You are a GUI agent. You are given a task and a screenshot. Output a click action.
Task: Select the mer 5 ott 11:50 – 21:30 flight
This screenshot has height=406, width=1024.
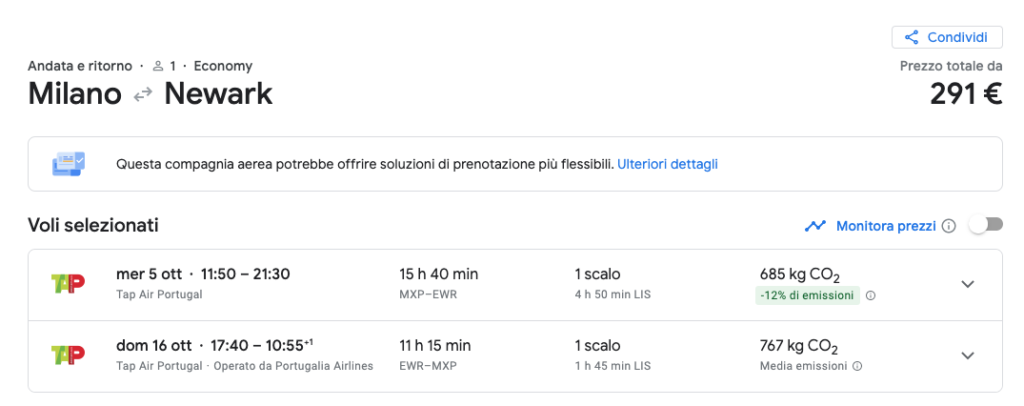click(515, 285)
